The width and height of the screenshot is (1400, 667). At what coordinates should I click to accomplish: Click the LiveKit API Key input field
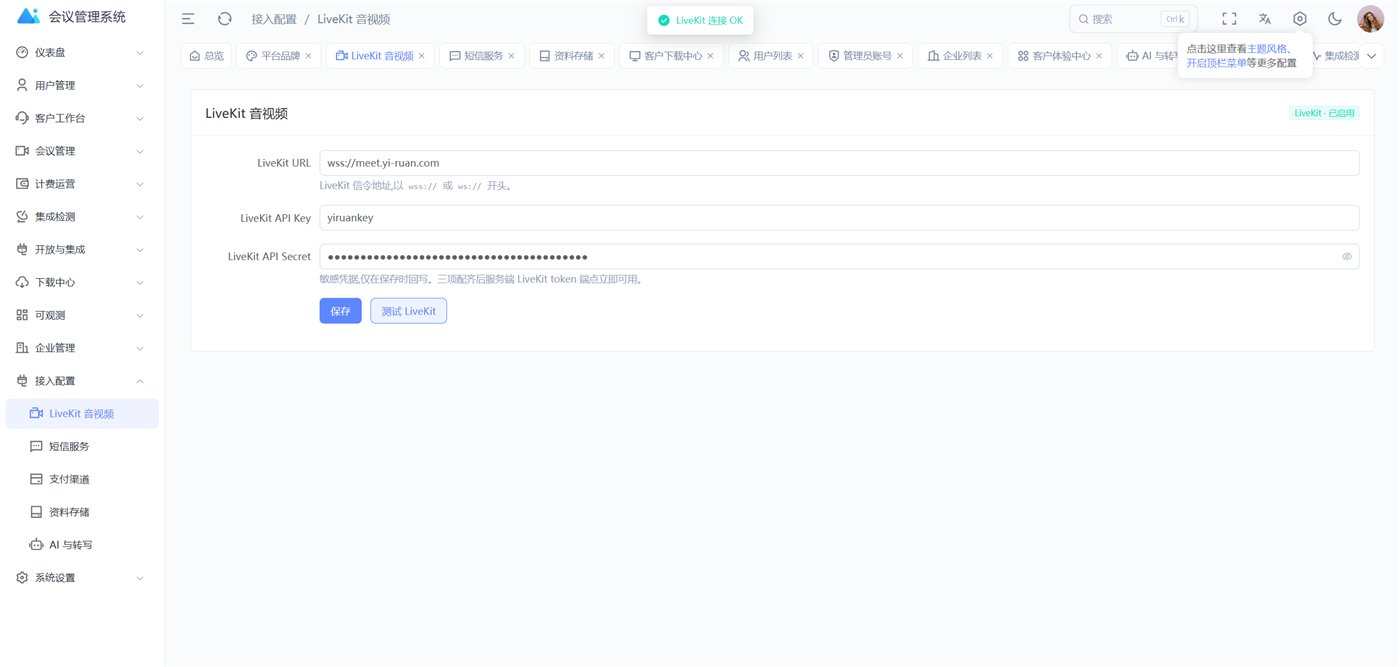tap(839, 217)
